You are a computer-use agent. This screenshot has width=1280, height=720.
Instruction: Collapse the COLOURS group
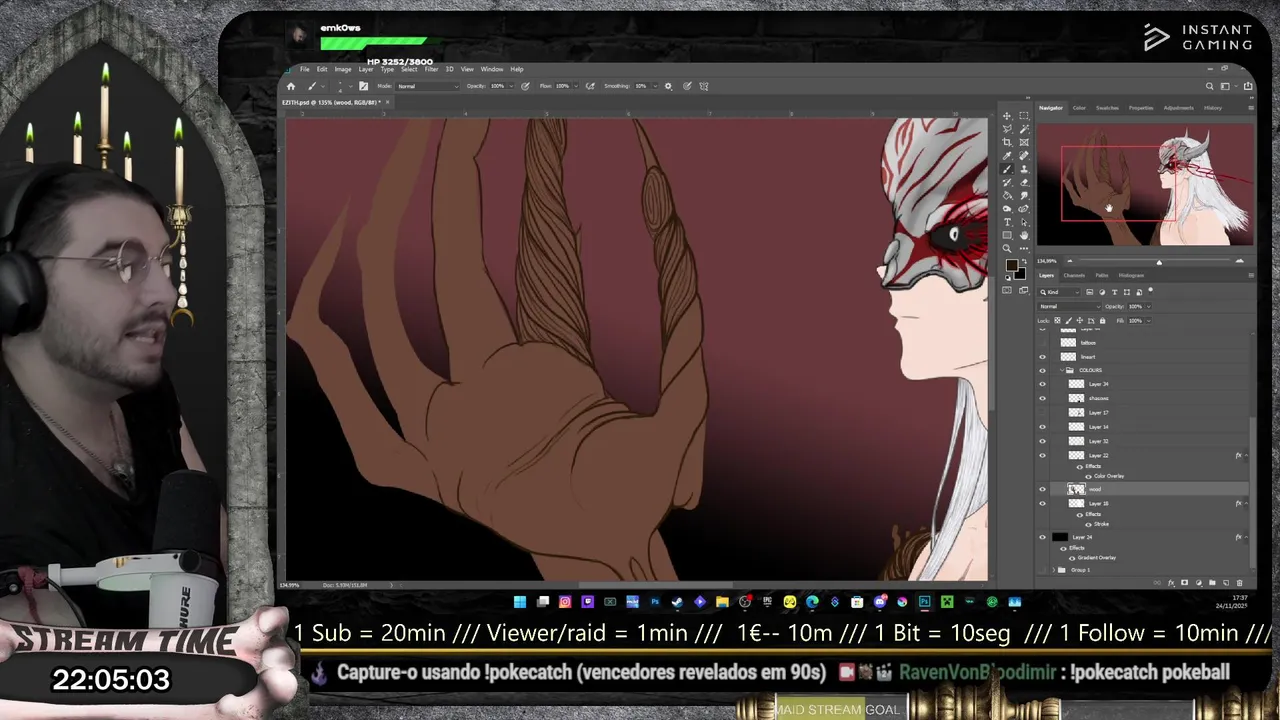(x=1062, y=370)
